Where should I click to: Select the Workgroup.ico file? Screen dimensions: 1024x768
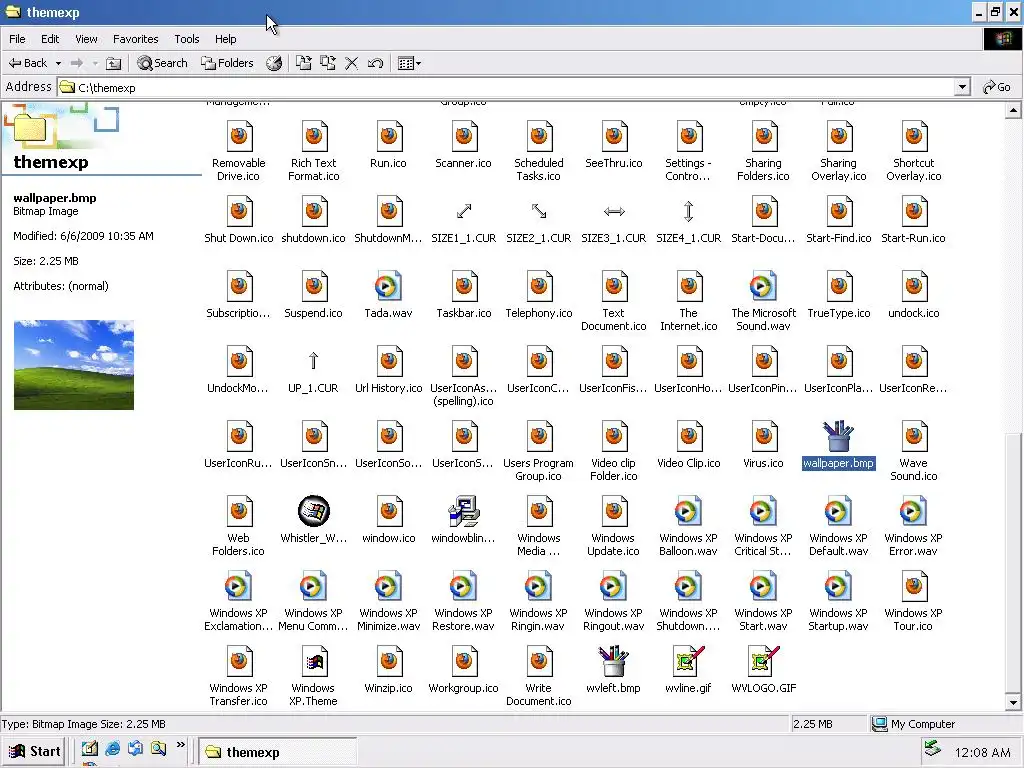coord(464,671)
